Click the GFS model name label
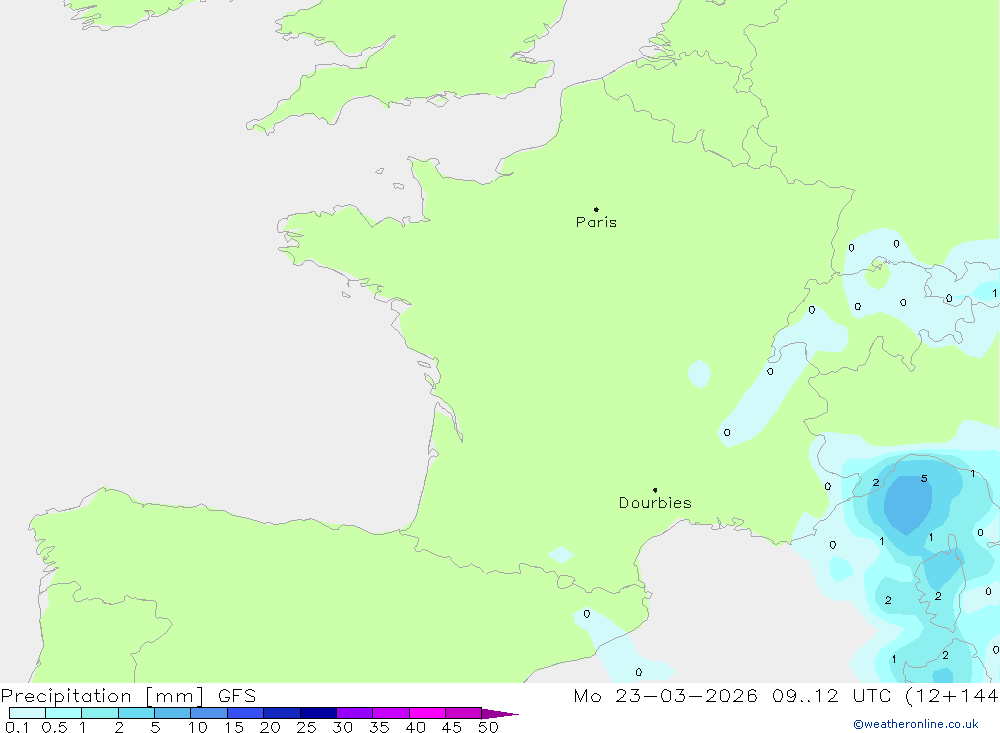1000x733 pixels. coord(237,696)
